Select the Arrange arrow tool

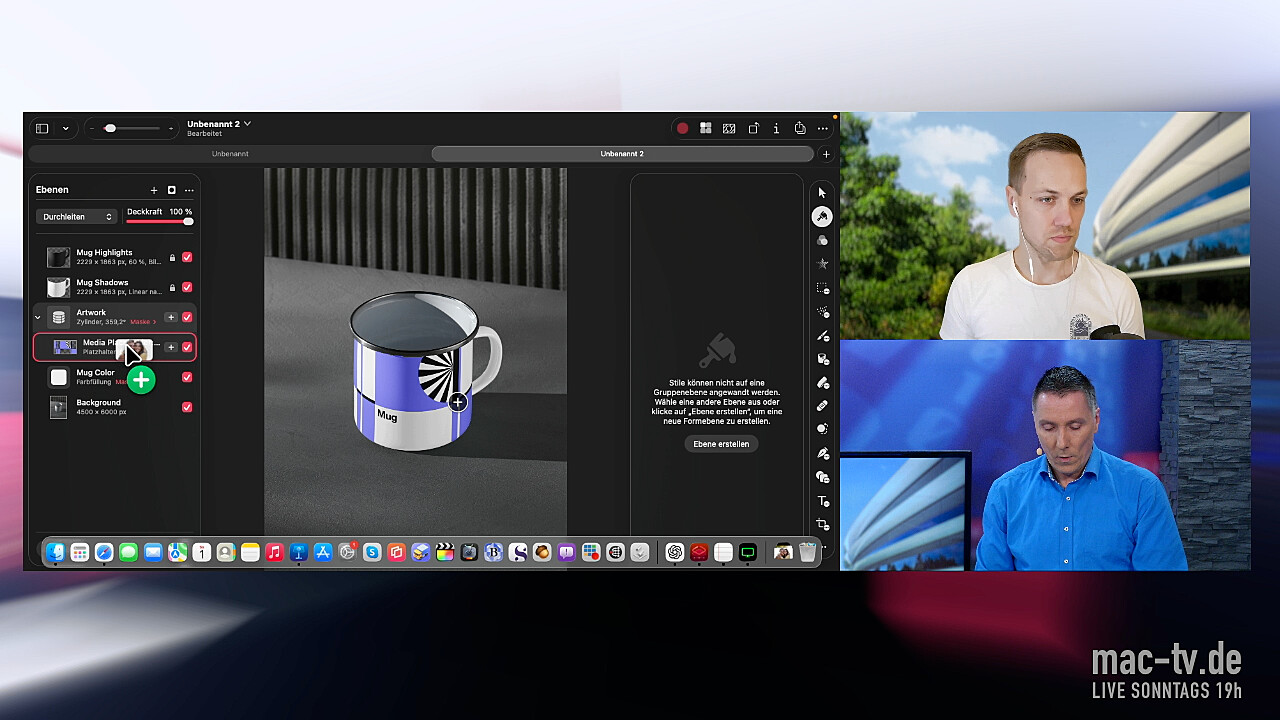tap(822, 193)
